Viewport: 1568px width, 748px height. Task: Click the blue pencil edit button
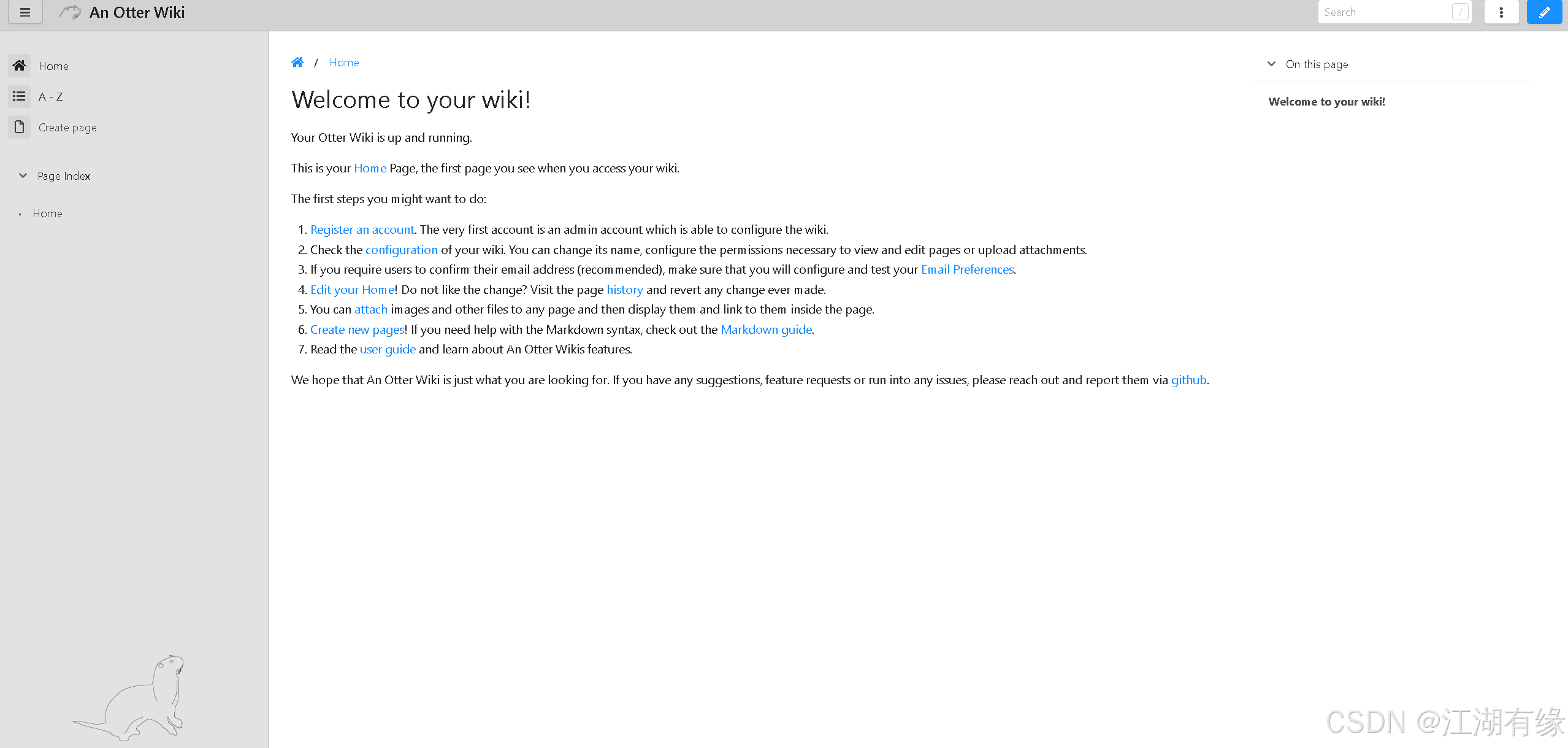click(1544, 12)
